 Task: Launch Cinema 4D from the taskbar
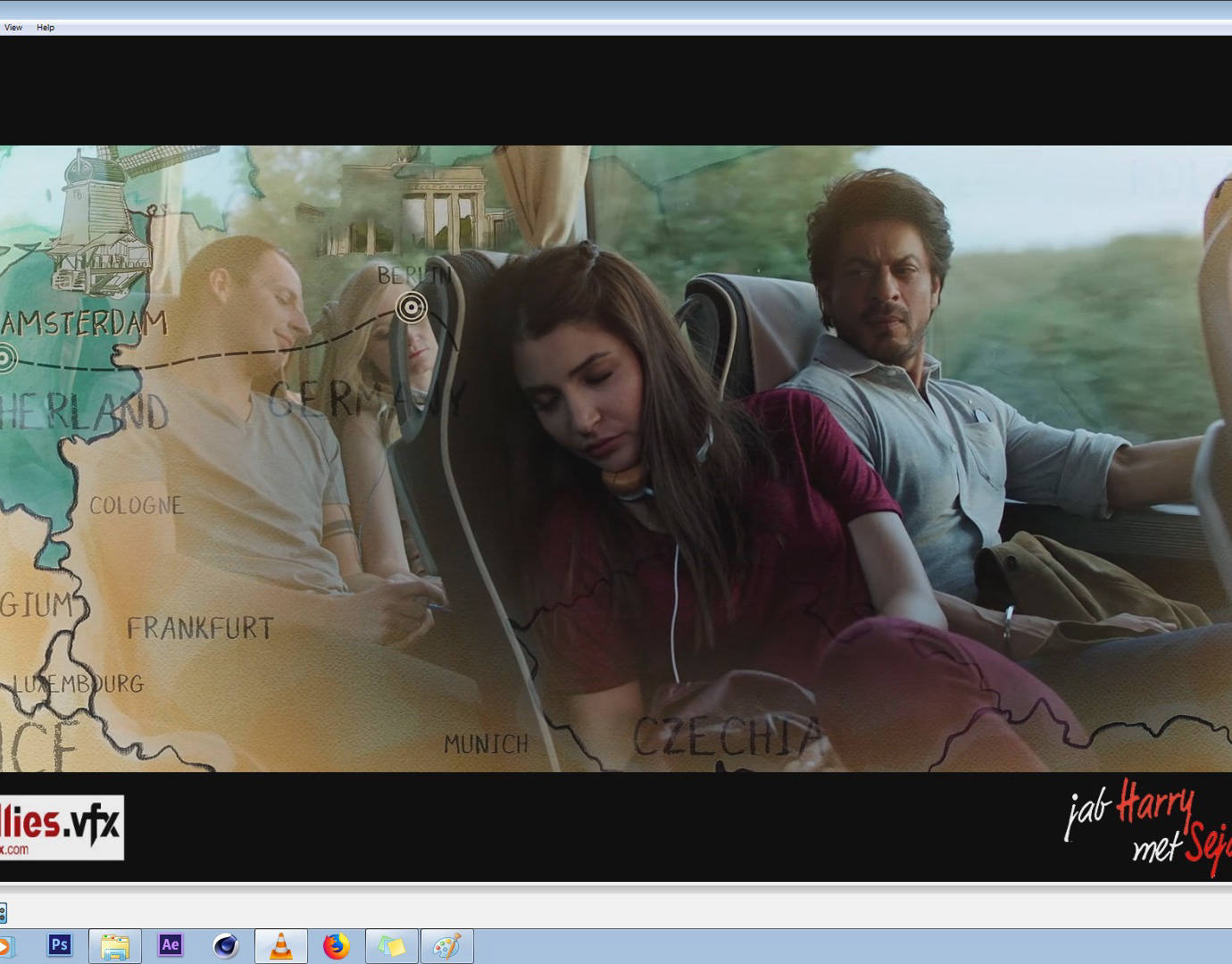[226, 945]
